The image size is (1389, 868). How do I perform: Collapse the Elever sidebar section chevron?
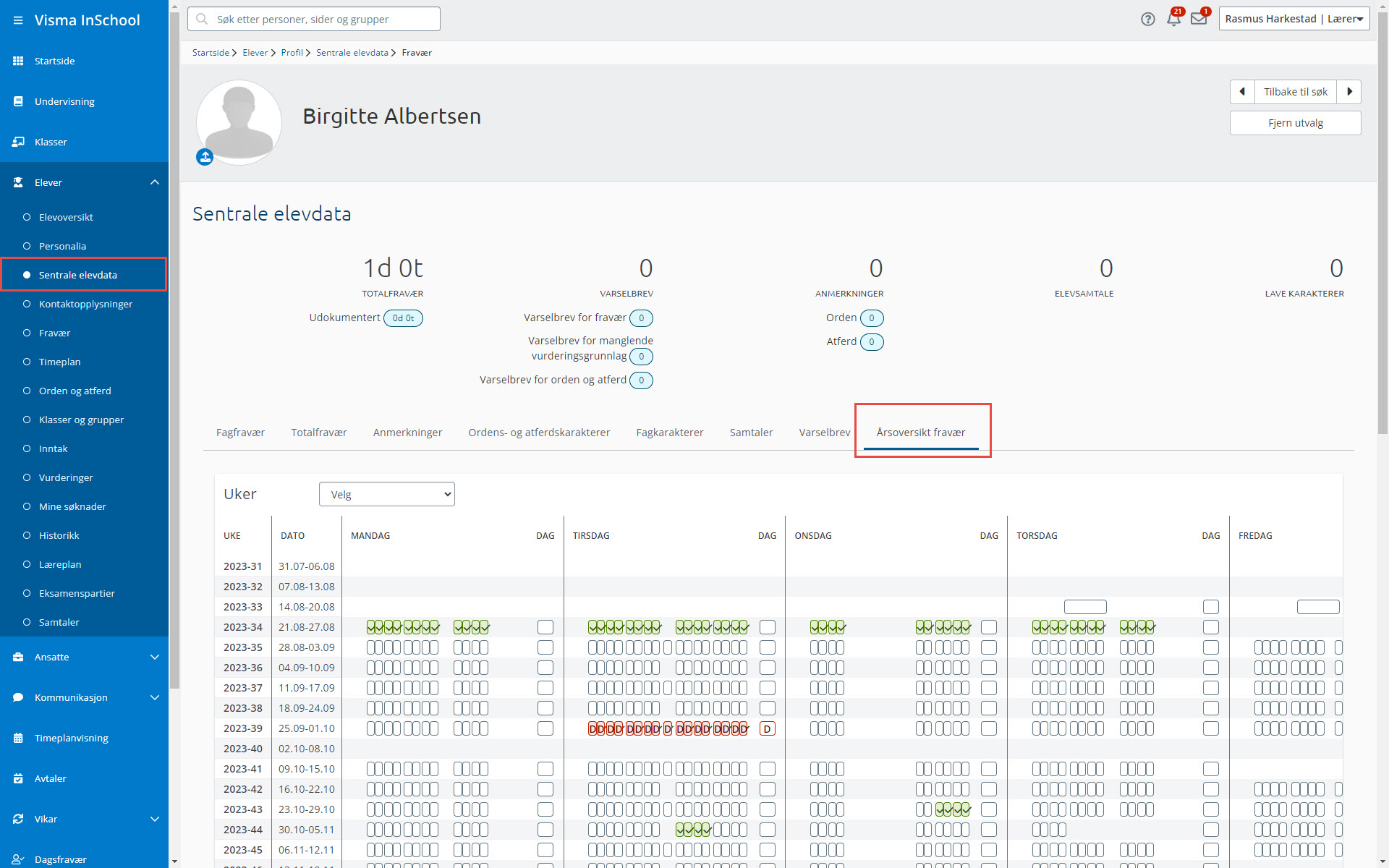click(154, 182)
